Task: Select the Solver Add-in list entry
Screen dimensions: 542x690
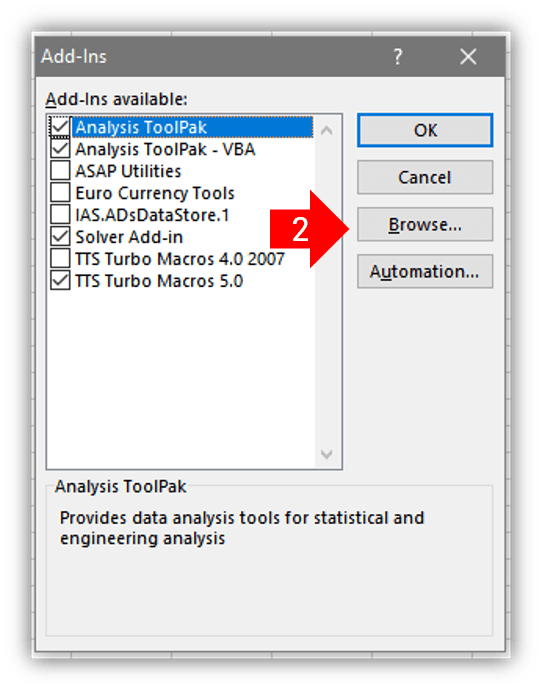Action: pyautogui.click(x=129, y=237)
